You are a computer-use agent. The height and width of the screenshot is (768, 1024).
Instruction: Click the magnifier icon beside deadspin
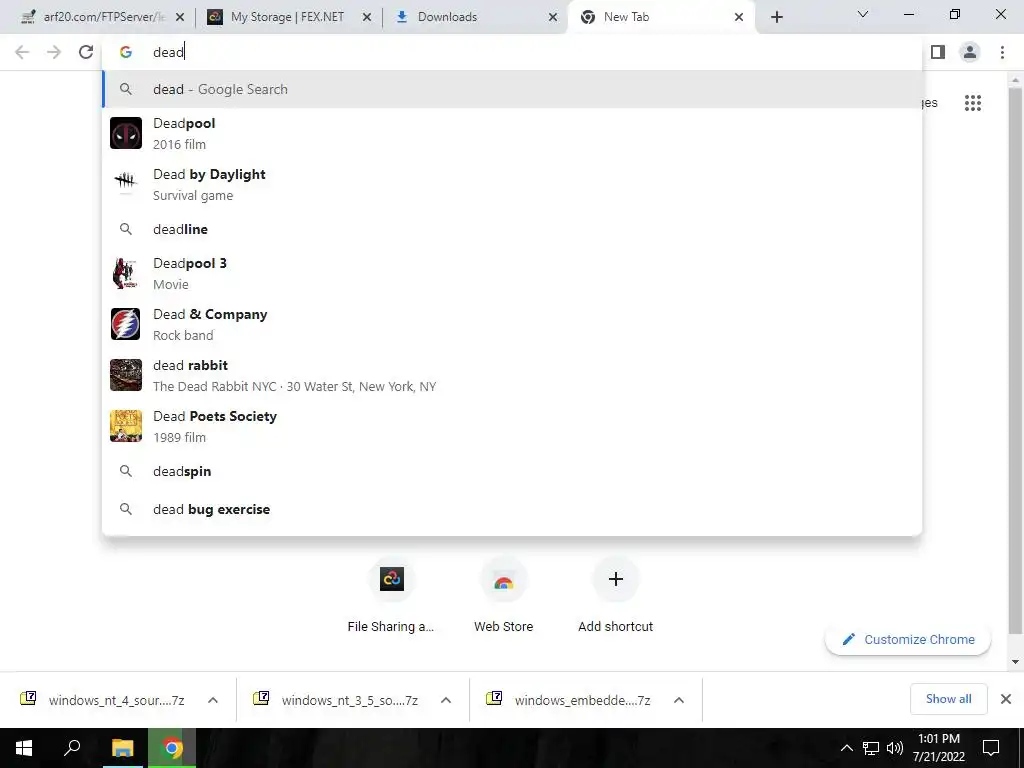126,471
